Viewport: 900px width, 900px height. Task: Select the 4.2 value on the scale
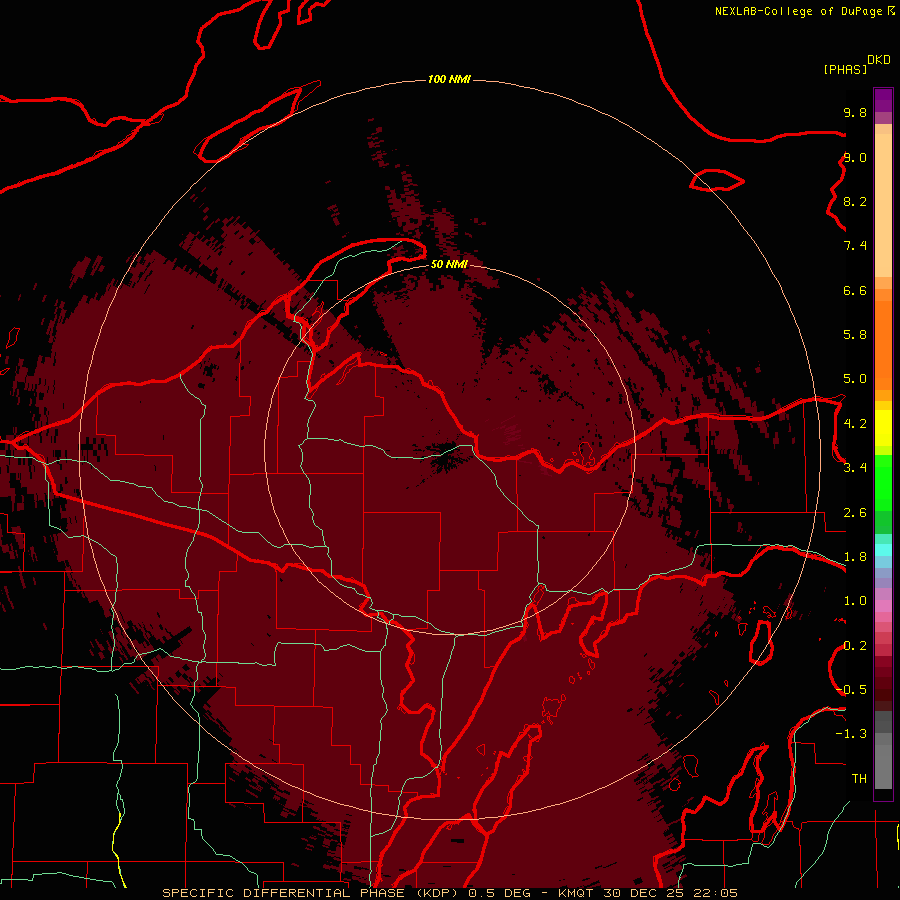click(855, 424)
